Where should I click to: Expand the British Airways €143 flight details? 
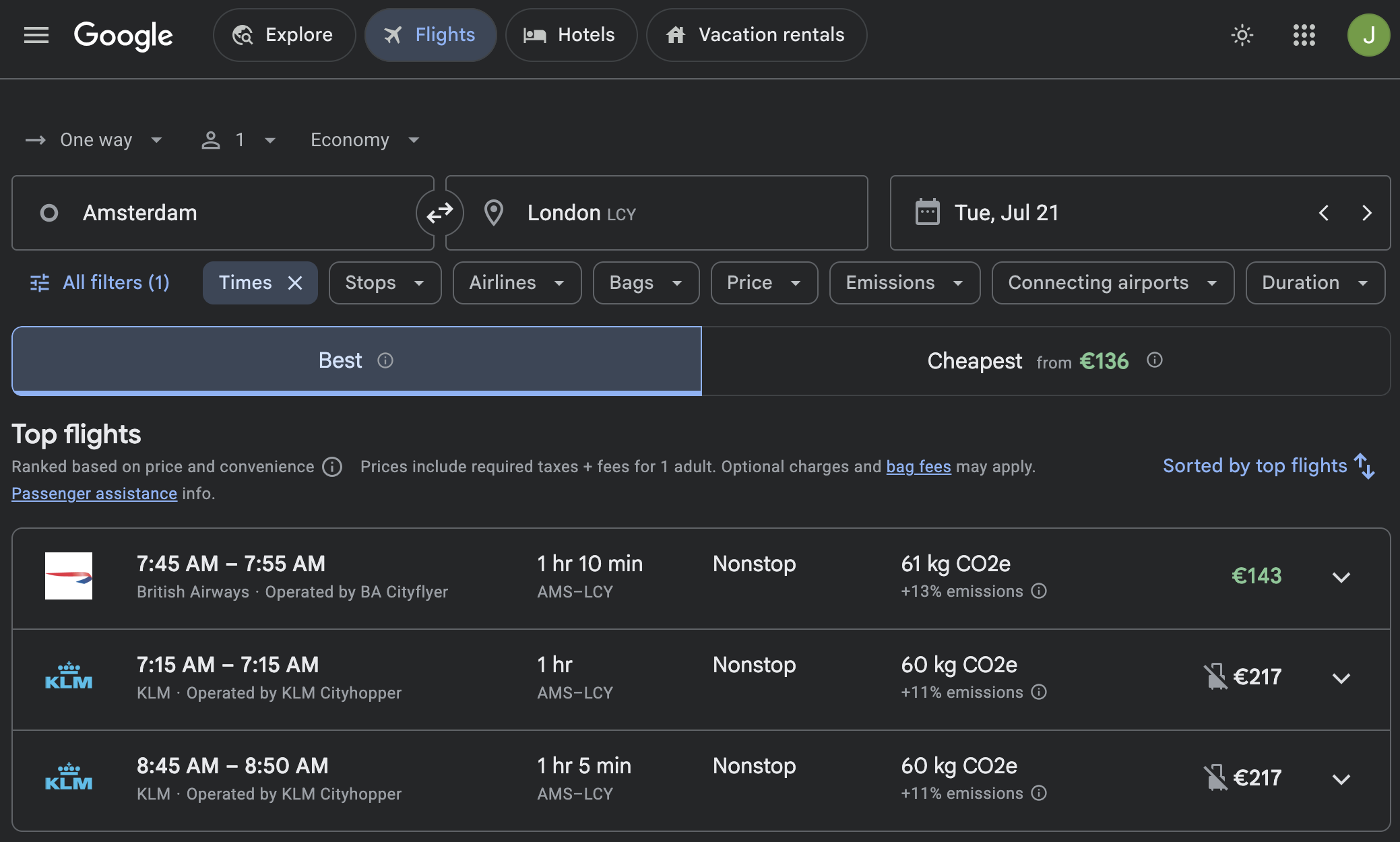[1341, 577]
